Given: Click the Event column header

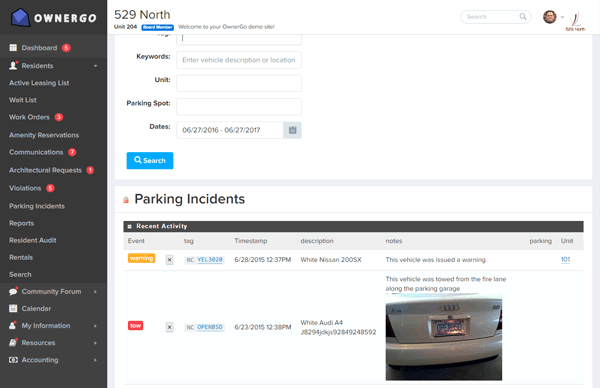Looking at the screenshot, I should (x=136, y=241).
